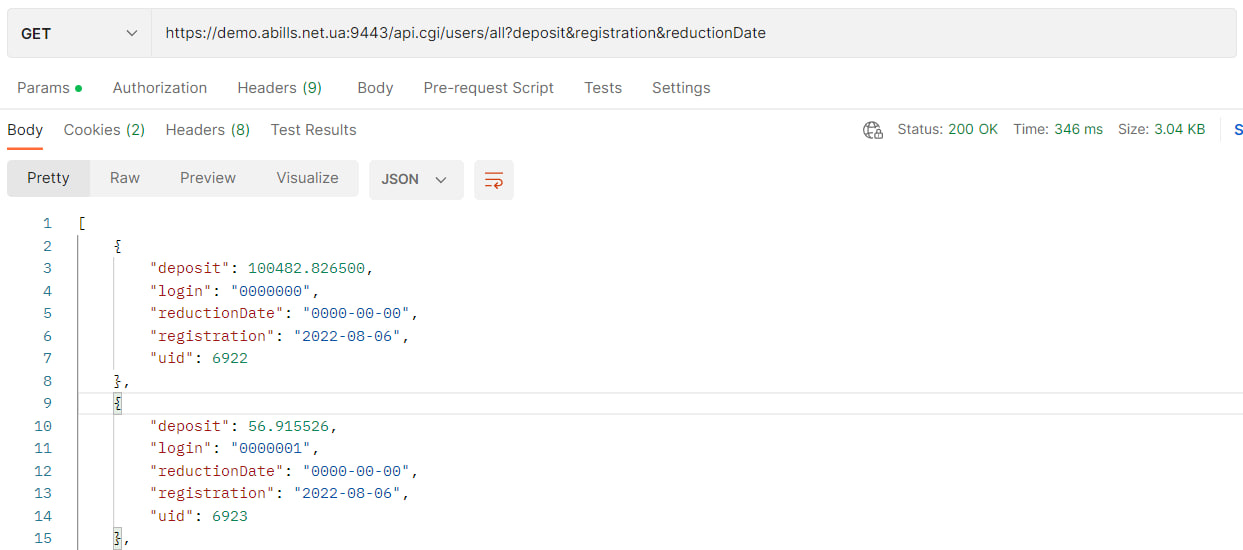
Task: Select the request Body tab
Action: [x=375, y=88]
